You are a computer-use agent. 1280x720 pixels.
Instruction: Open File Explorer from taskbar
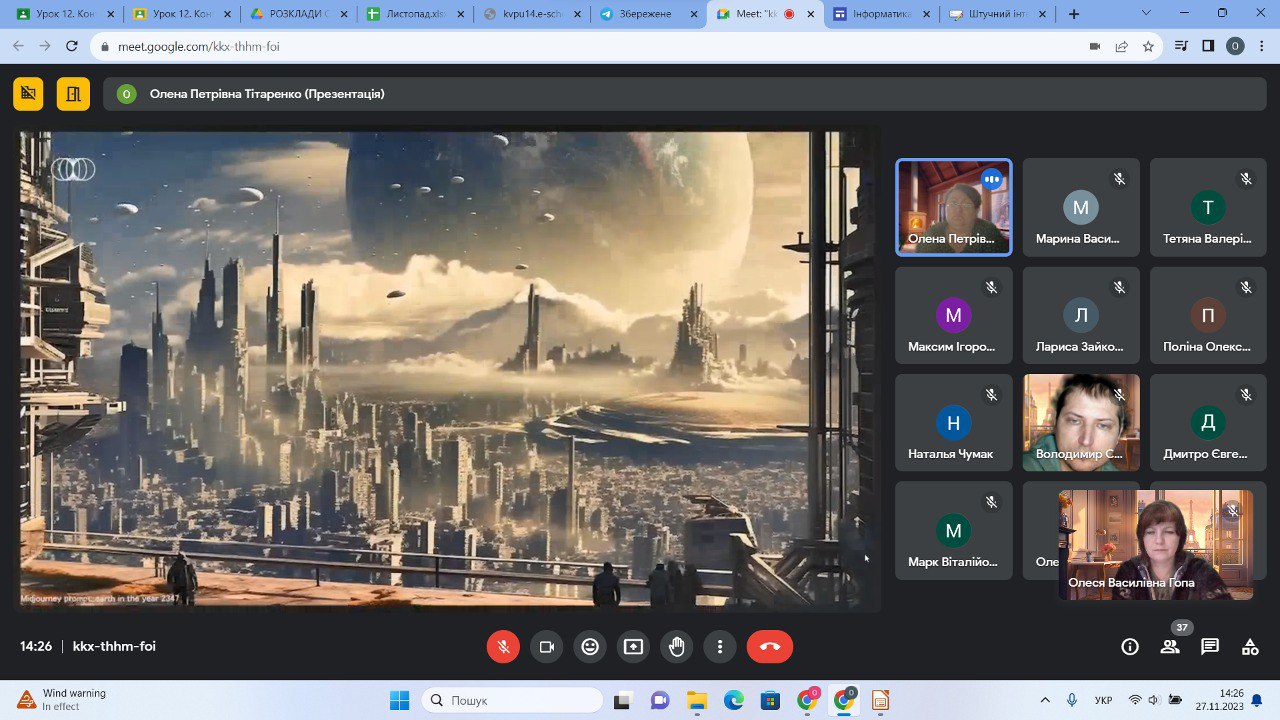click(x=697, y=700)
